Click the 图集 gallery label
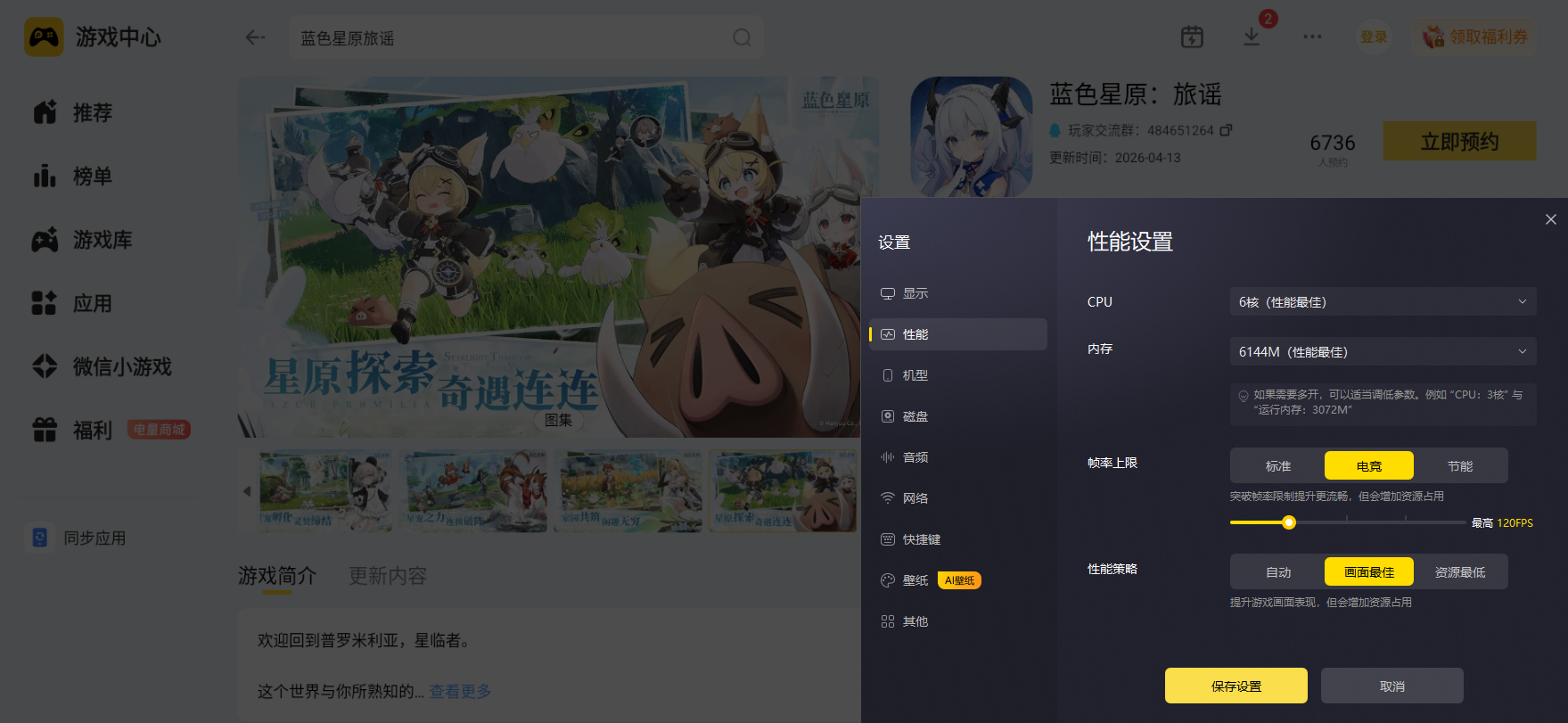This screenshot has height=723, width=1568. pos(558,420)
